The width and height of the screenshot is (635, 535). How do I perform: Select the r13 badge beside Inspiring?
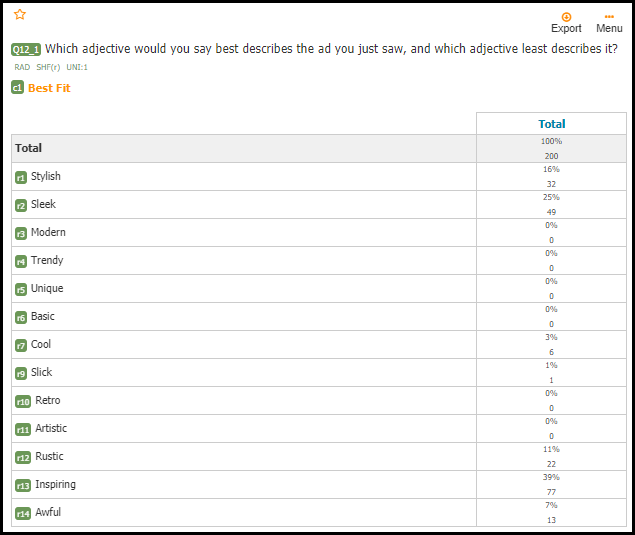tap(23, 485)
